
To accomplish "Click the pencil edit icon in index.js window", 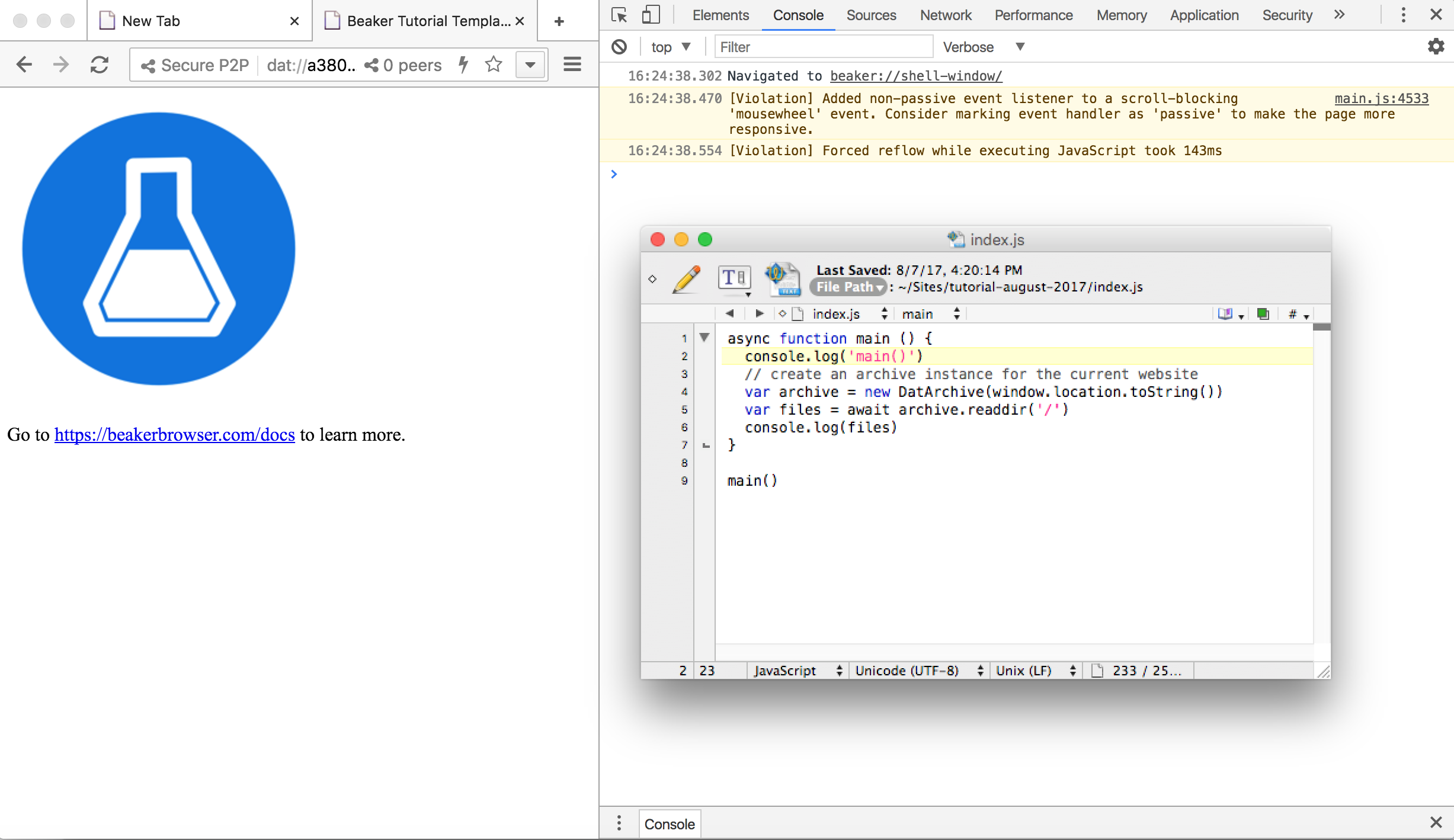I will tap(687, 280).
